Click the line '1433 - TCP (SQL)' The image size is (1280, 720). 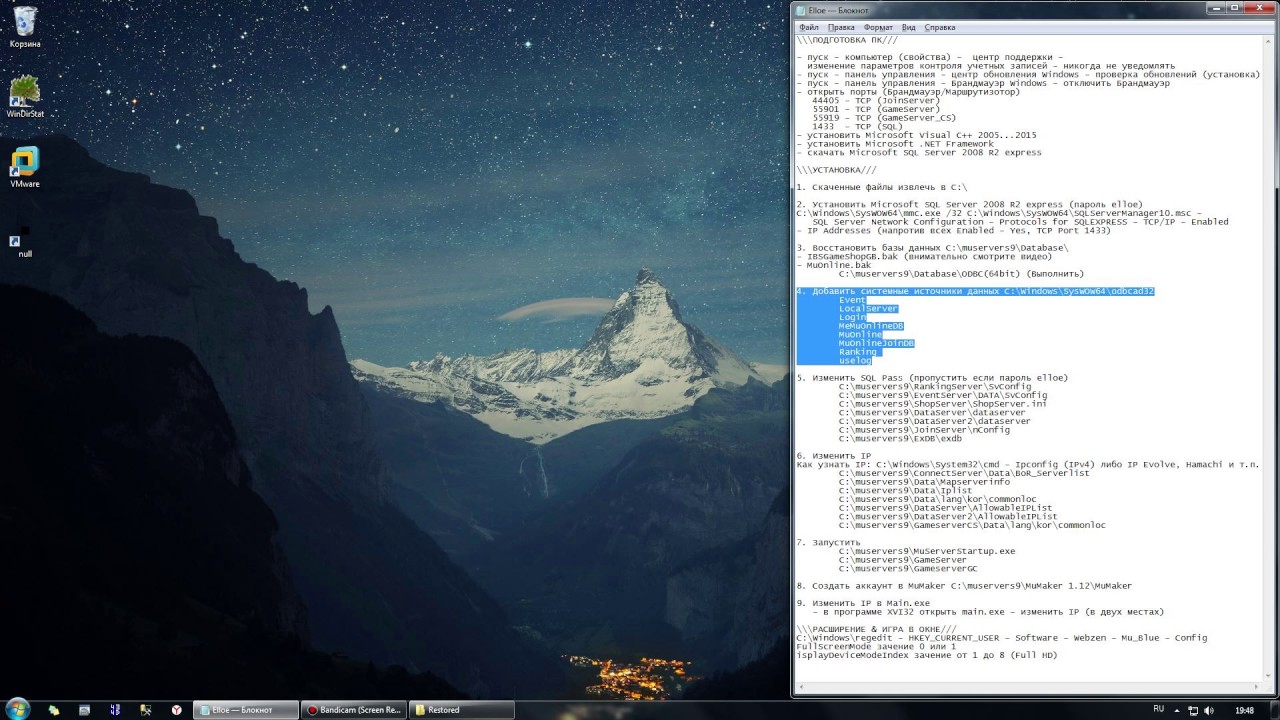pos(858,127)
